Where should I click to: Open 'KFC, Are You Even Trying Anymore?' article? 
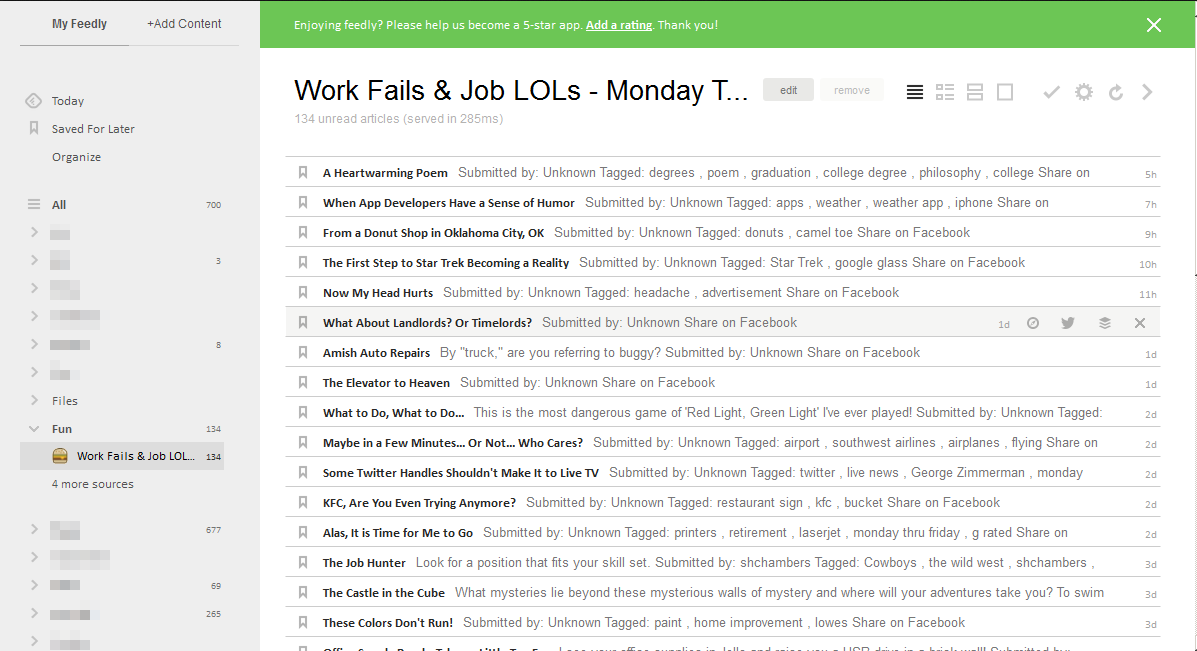419,503
